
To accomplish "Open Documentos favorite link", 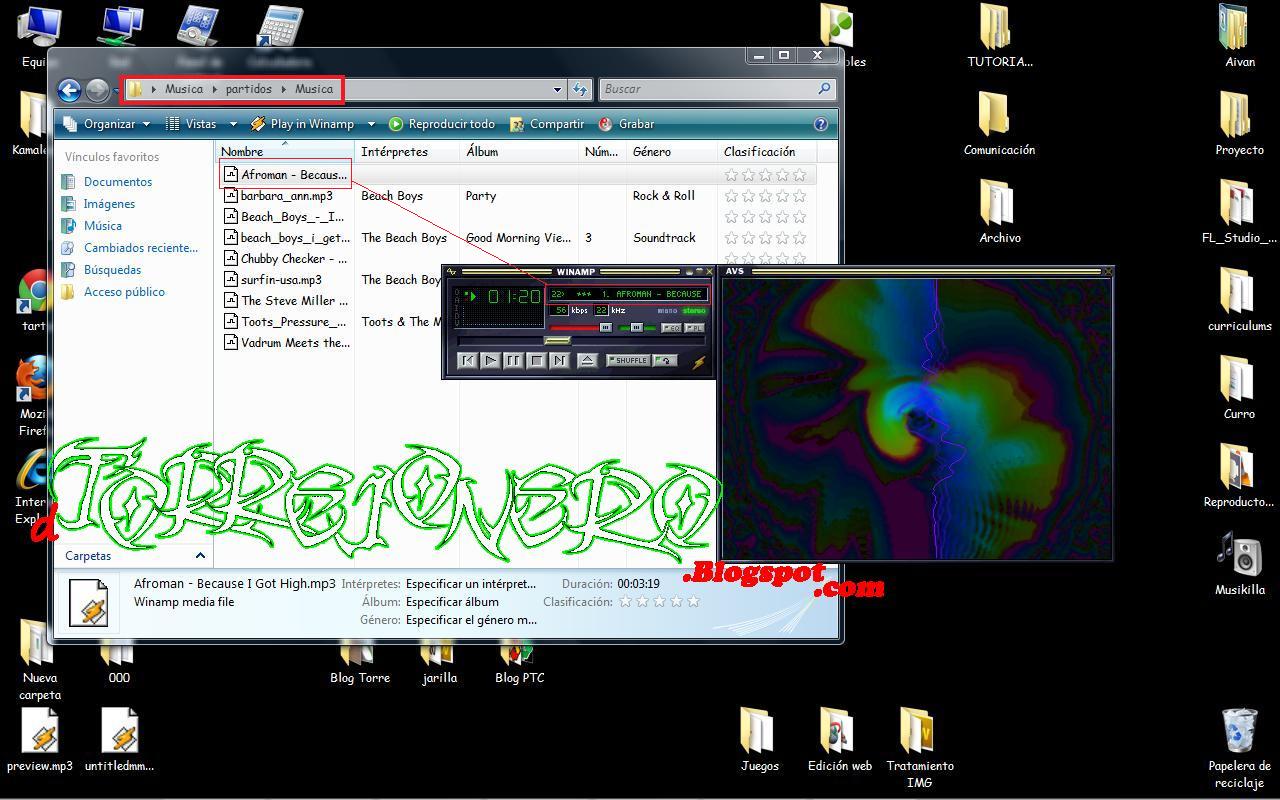I will 118,182.
